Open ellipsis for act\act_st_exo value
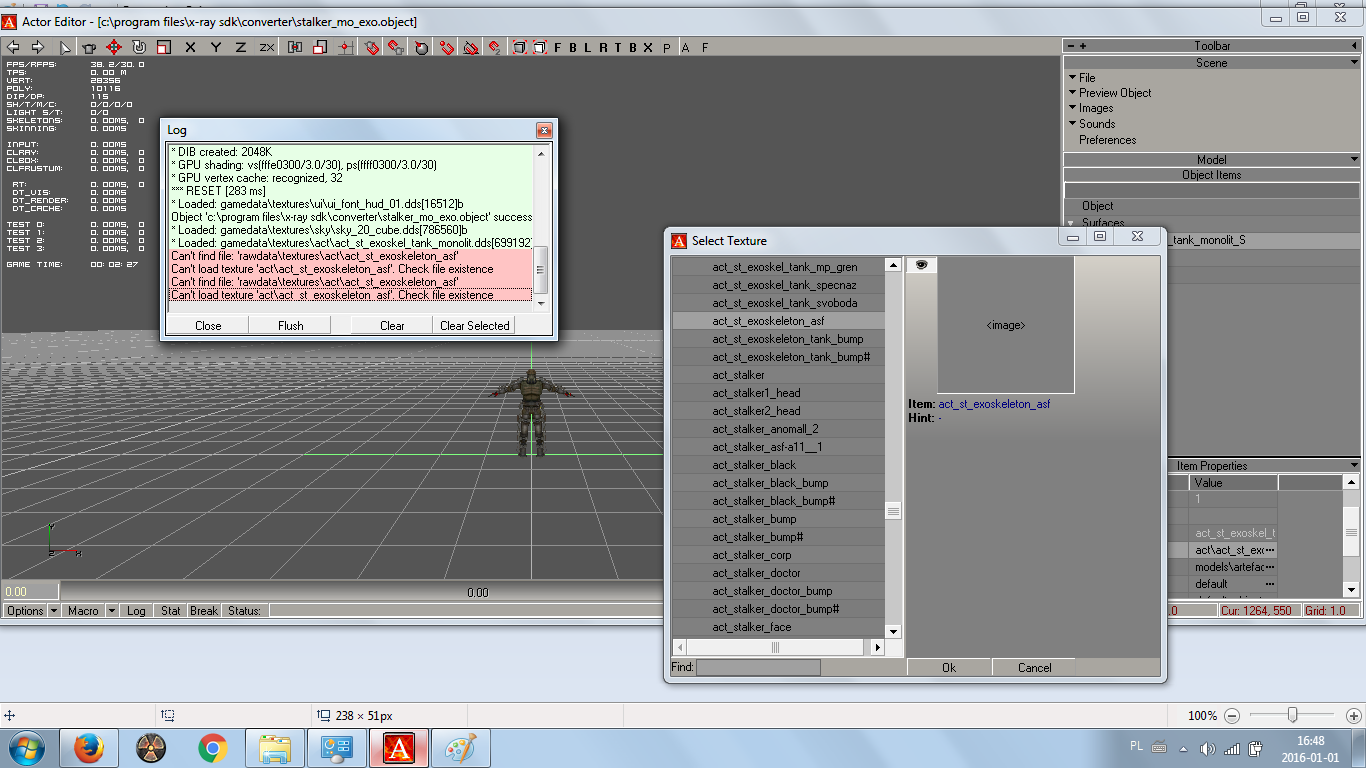Viewport: 1366px width, 768px height. click(x=1270, y=550)
